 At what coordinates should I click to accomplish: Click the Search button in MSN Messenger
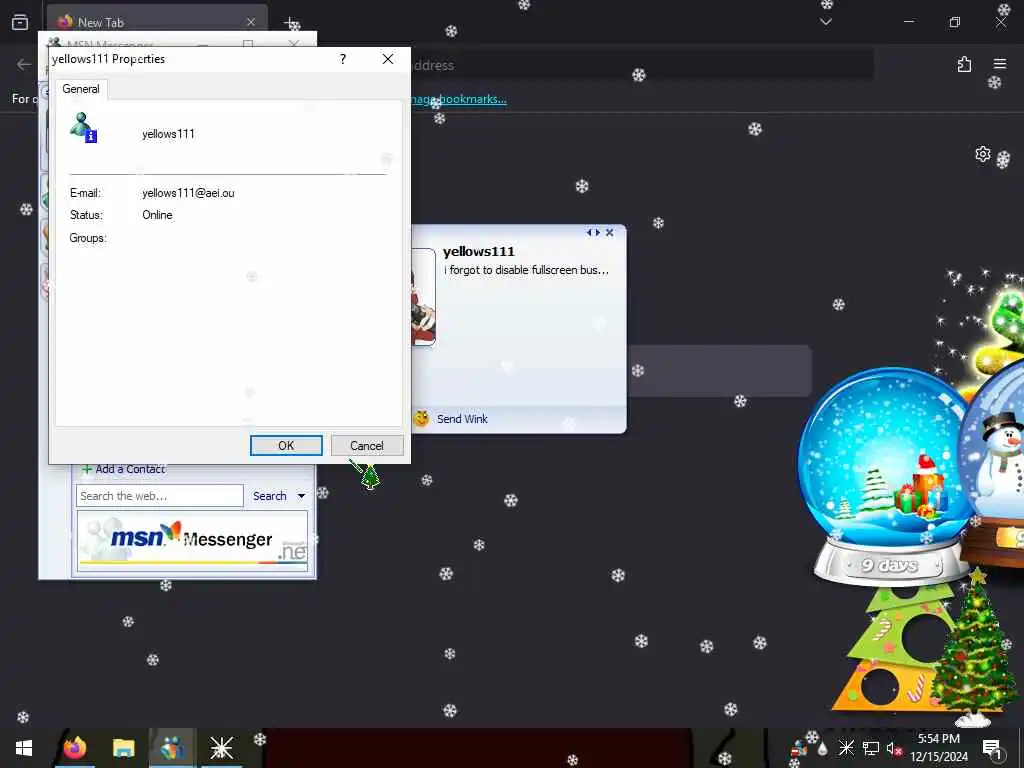[270, 496]
